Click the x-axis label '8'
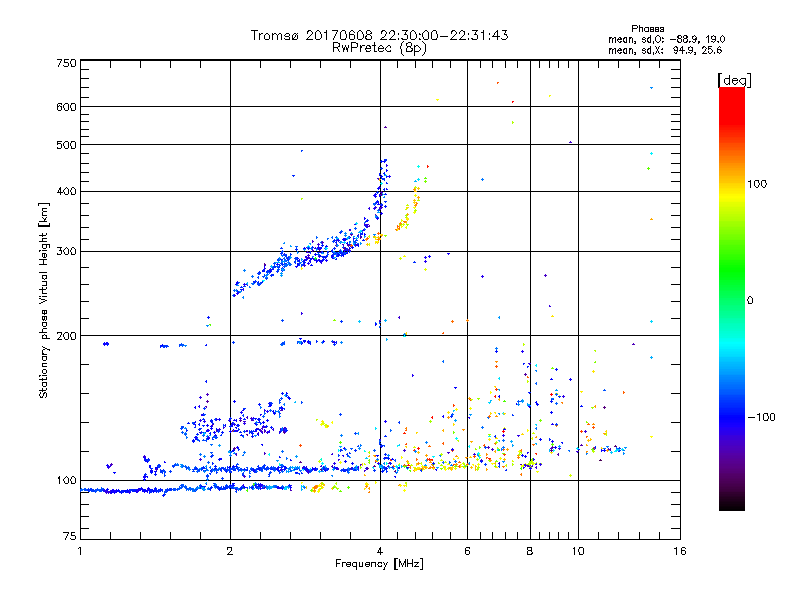800x600 pixels. [530, 551]
